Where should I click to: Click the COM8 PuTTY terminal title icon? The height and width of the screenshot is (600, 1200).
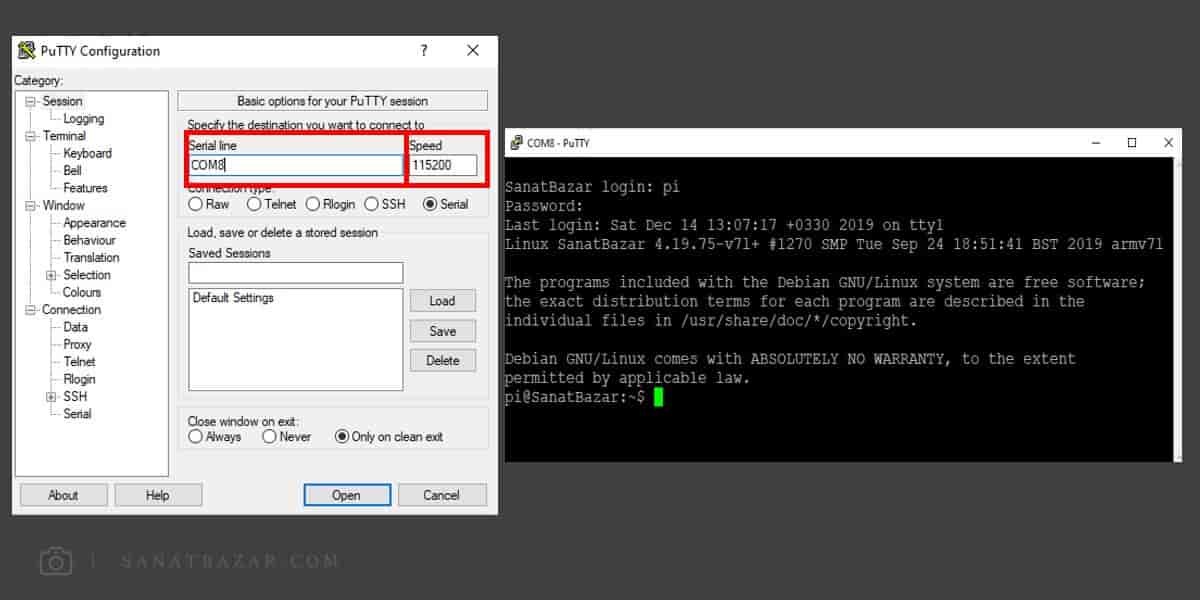516,143
